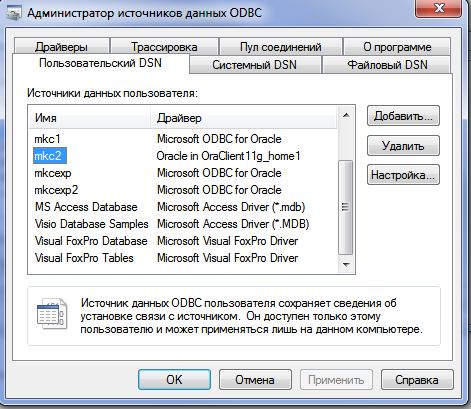The height and width of the screenshot is (409, 471).
Task: Select the mkc1 data source
Action: [x=47, y=139]
